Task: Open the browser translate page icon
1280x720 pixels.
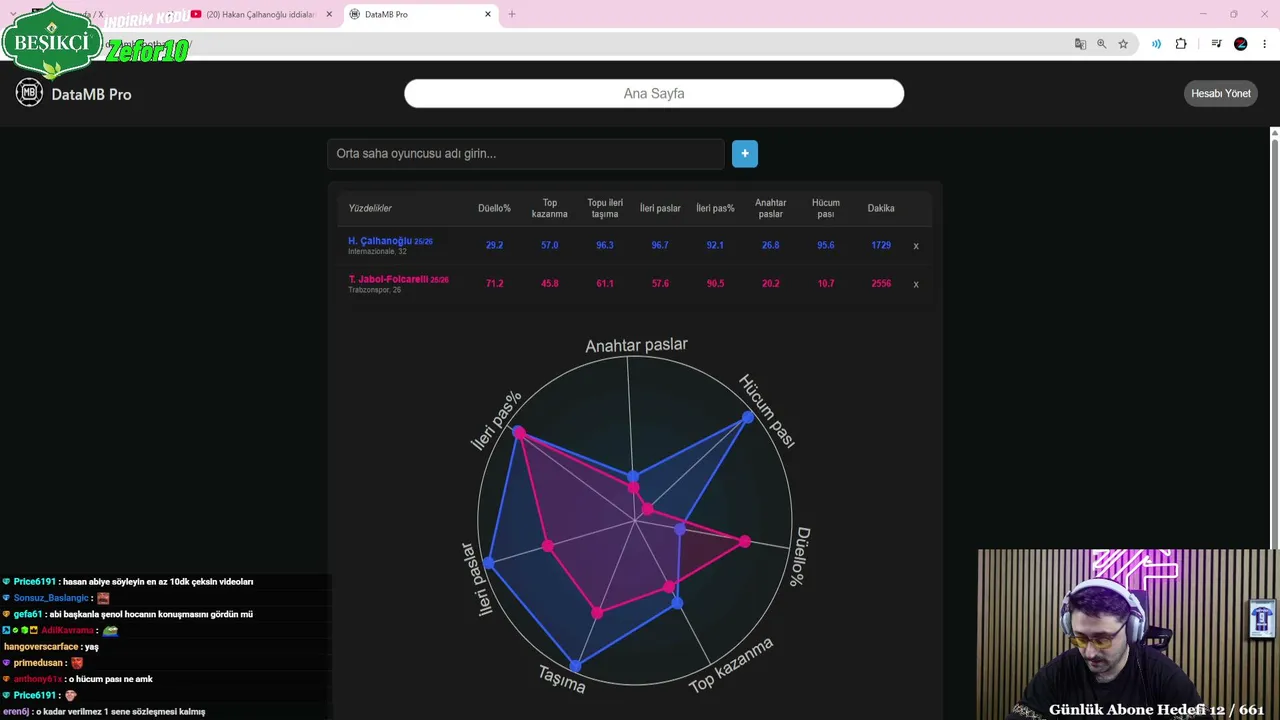Action: (x=1080, y=44)
